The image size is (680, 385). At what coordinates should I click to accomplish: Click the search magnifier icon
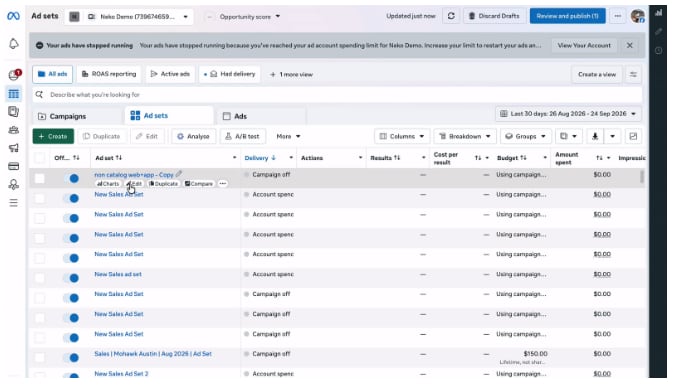39,95
